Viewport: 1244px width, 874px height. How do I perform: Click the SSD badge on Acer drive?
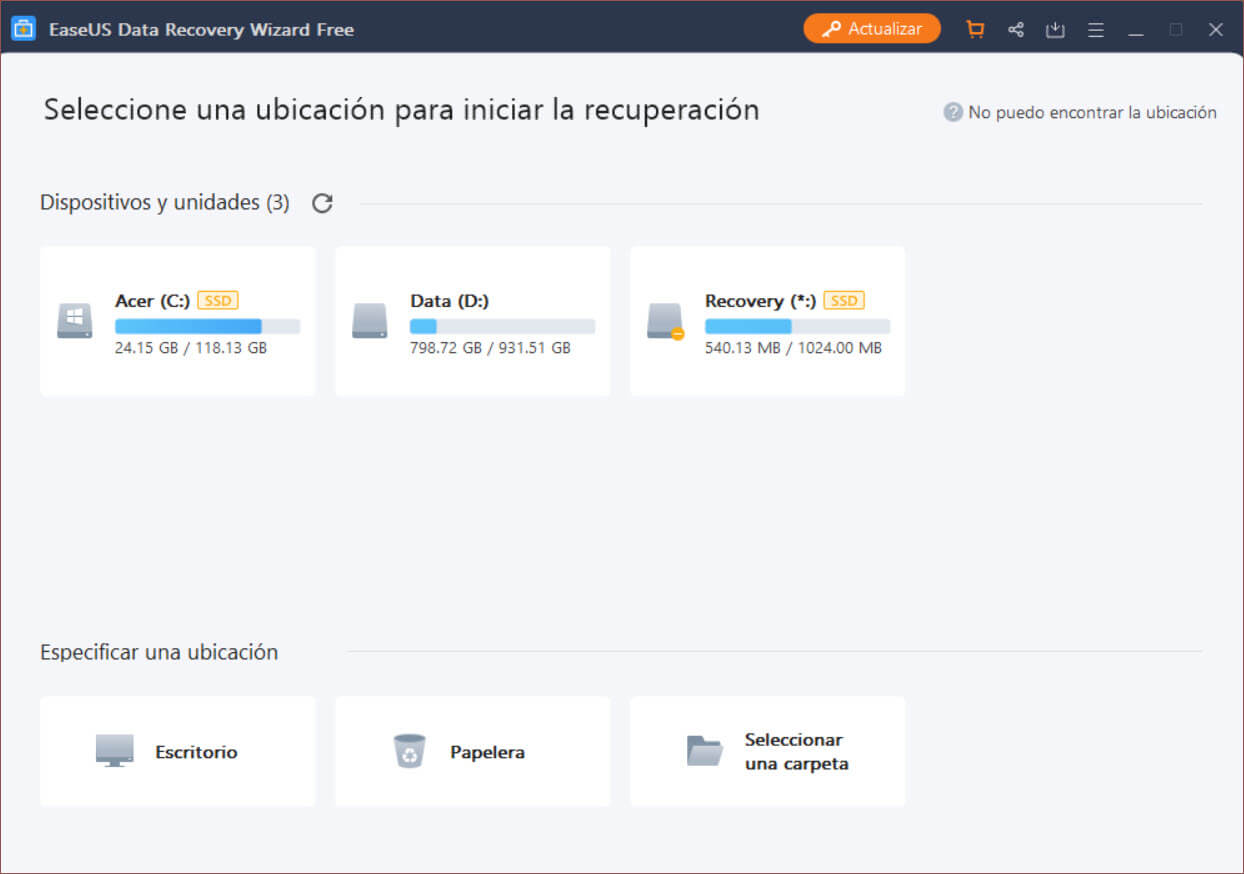[x=218, y=300]
